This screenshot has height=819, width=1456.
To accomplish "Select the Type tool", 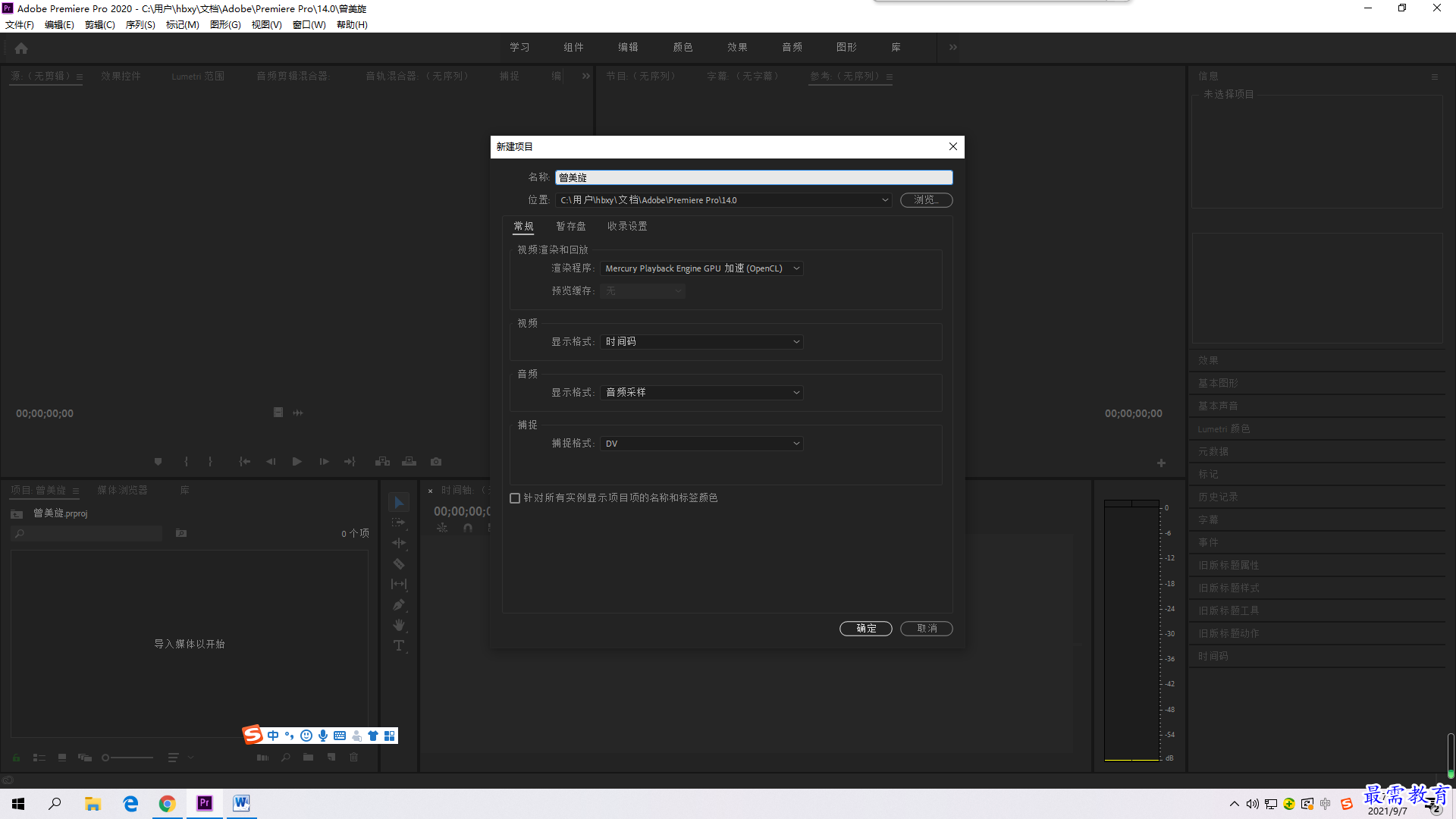I will click(399, 645).
